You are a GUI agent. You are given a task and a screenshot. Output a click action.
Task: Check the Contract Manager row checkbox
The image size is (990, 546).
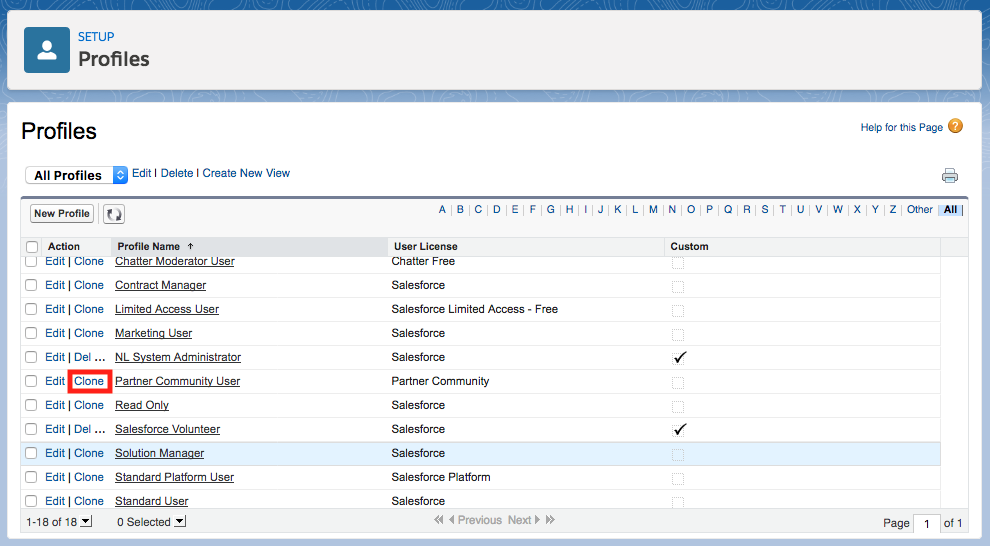(31, 285)
